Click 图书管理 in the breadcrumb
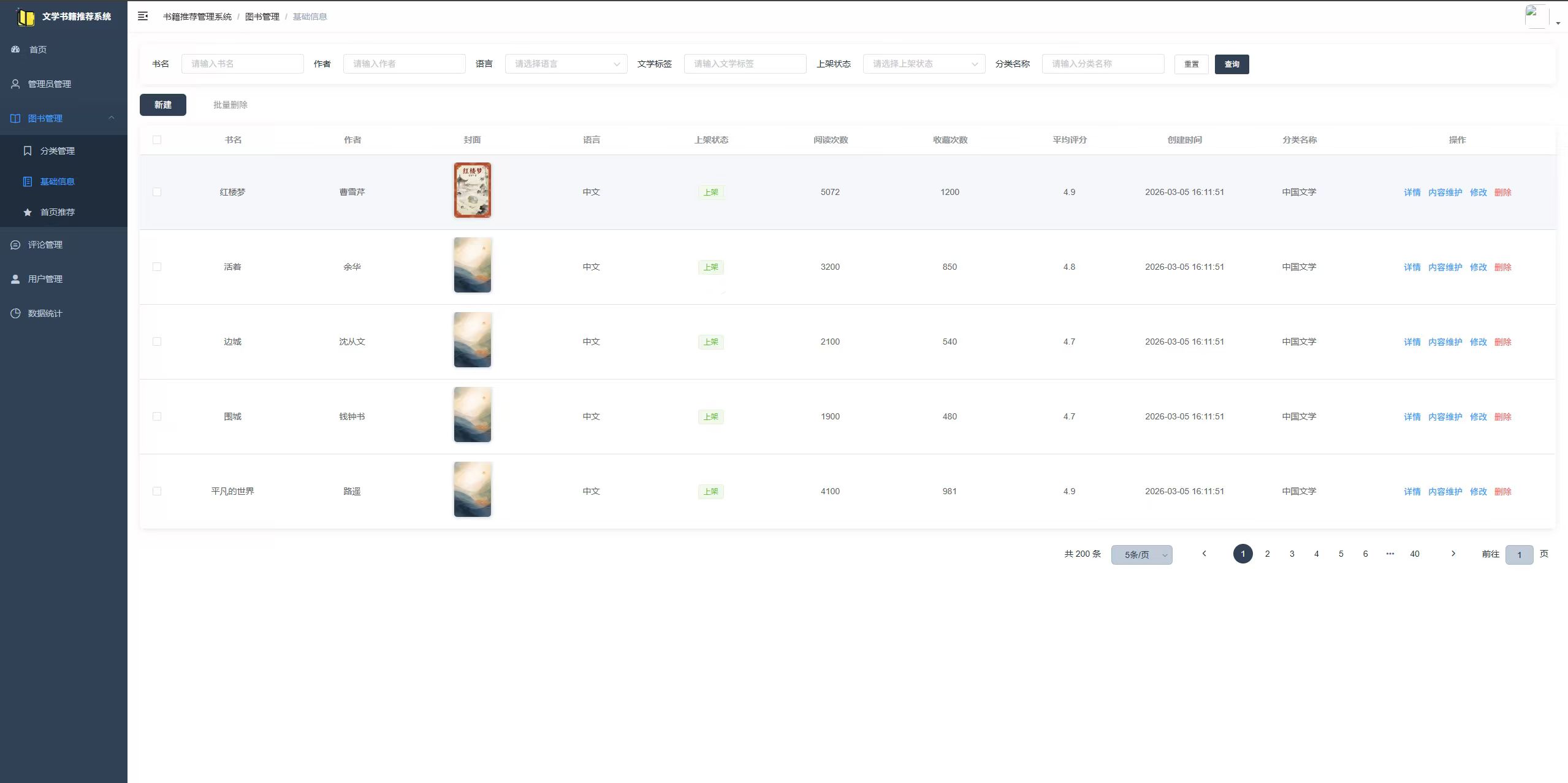Image resolution: width=1568 pixels, height=783 pixels. 262,17
